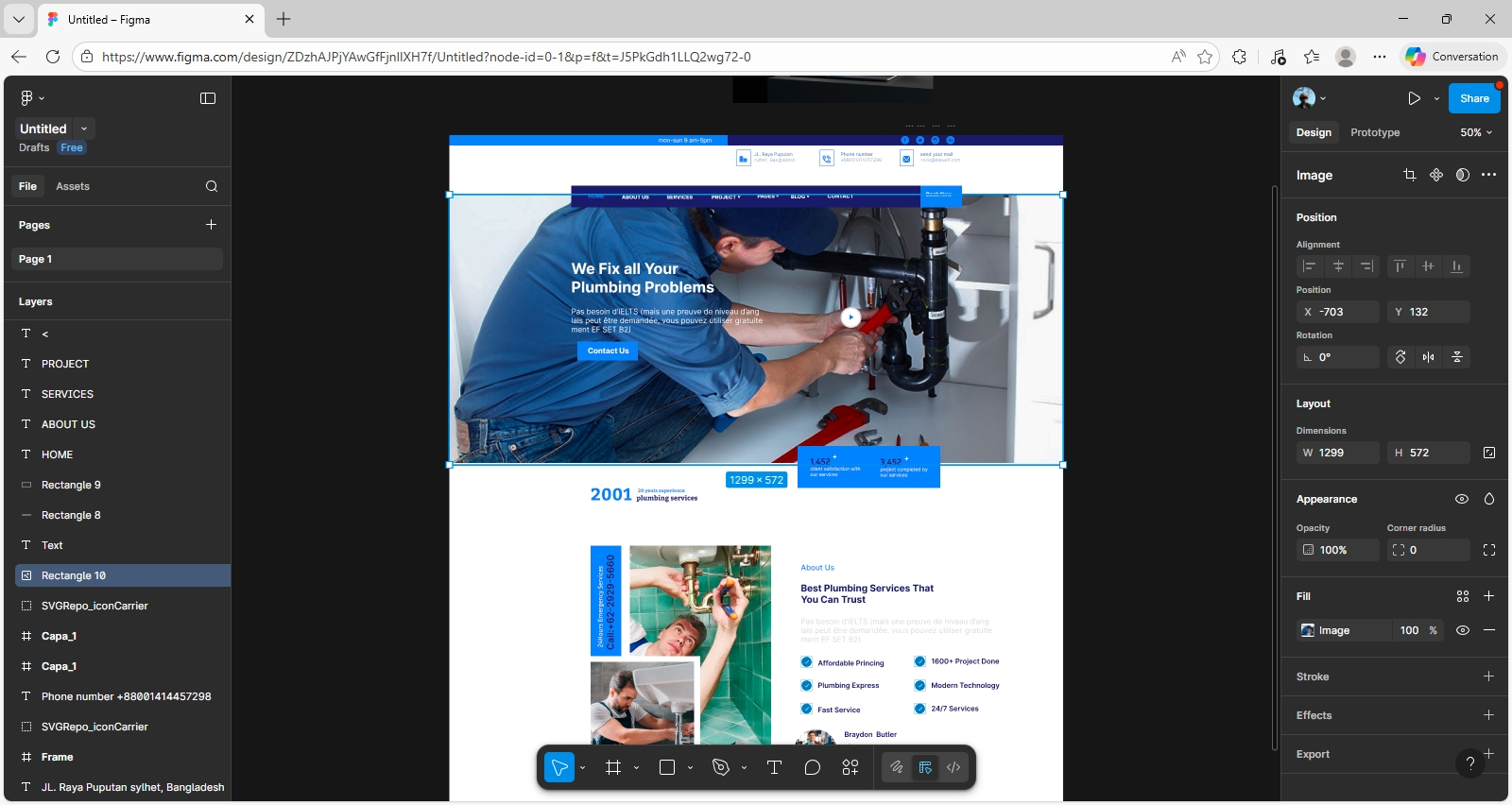Image resolution: width=1512 pixels, height=805 pixels.
Task: Select the Pen tool
Action: 721,767
